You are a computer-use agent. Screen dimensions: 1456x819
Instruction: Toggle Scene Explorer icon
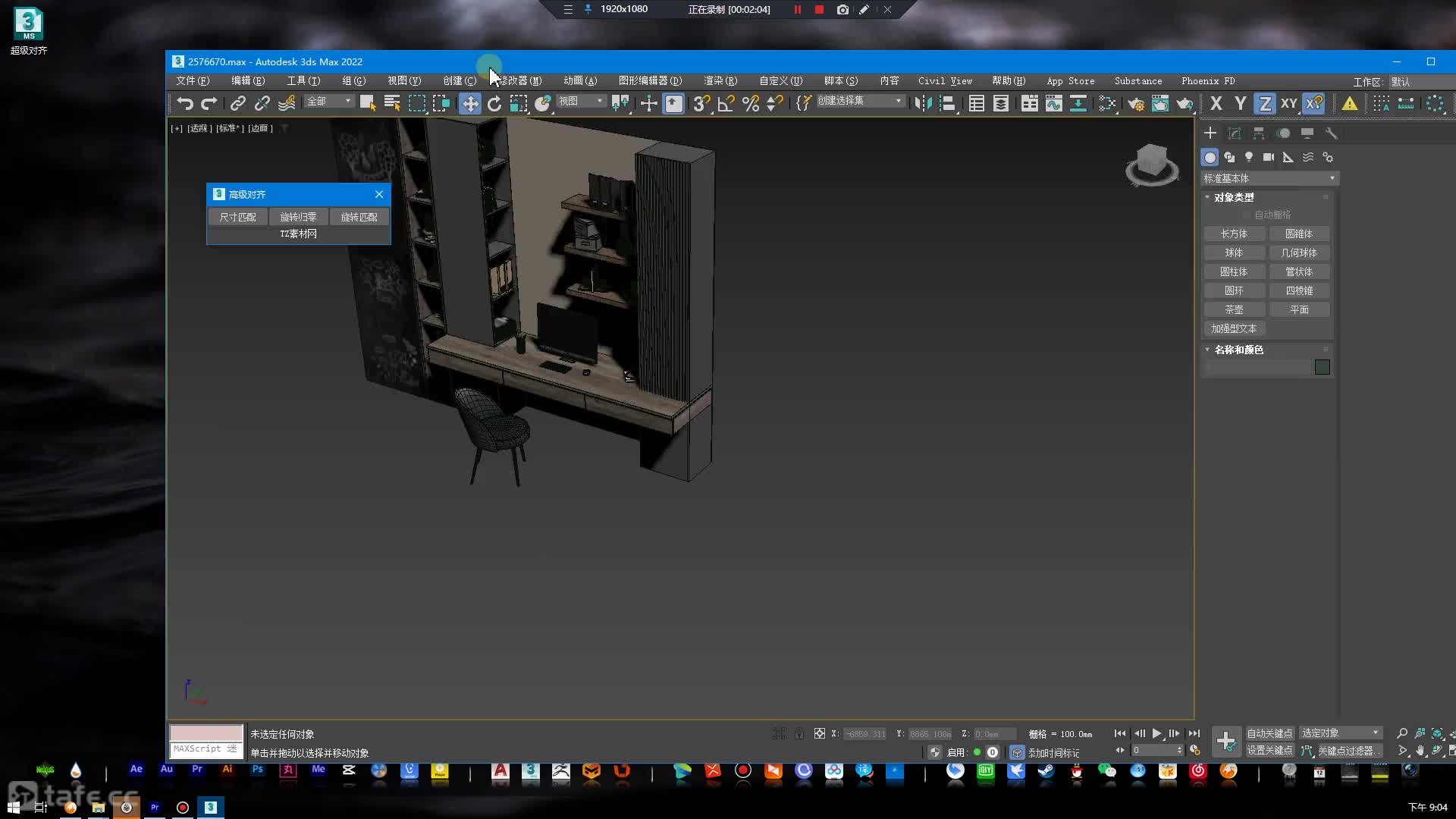tap(977, 104)
